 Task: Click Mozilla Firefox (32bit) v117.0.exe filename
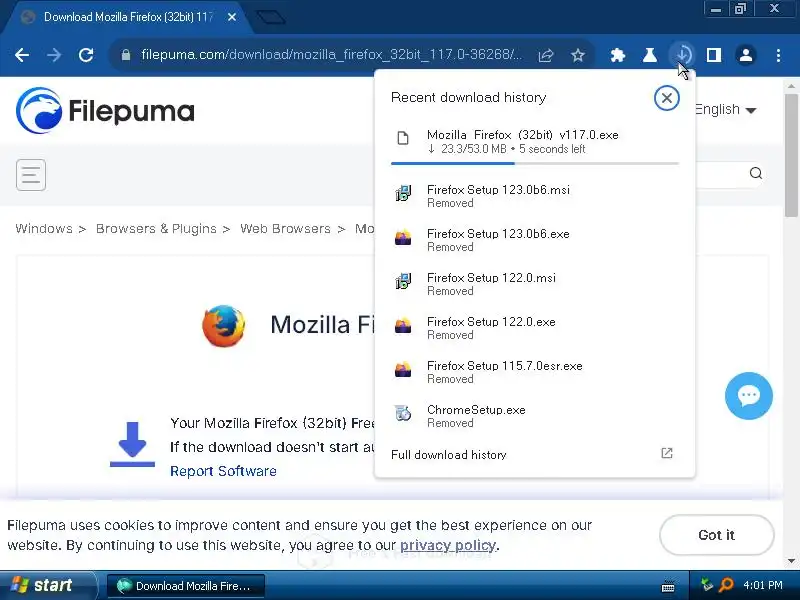[x=522, y=135]
